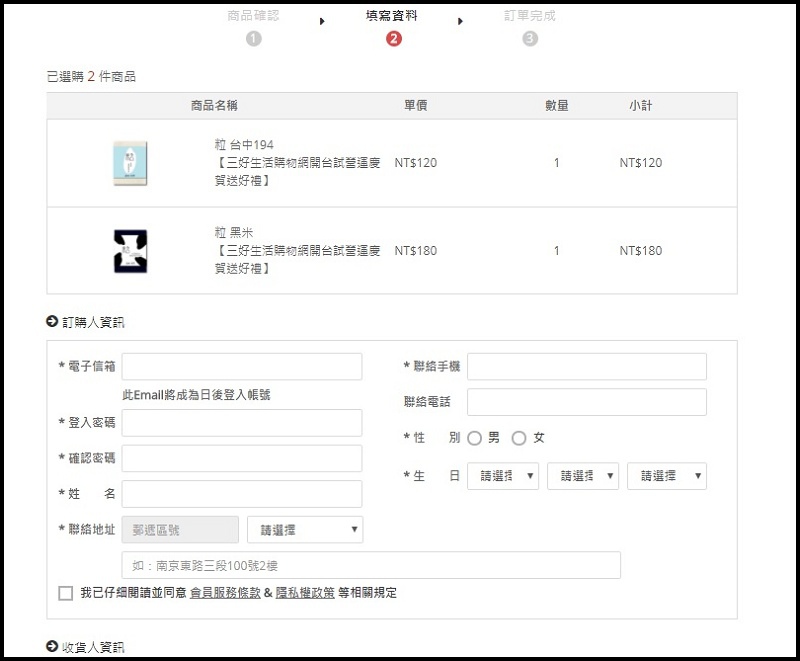The image size is (800, 661).
Task: Click the 電子信箱 email input field
Action: (x=242, y=366)
